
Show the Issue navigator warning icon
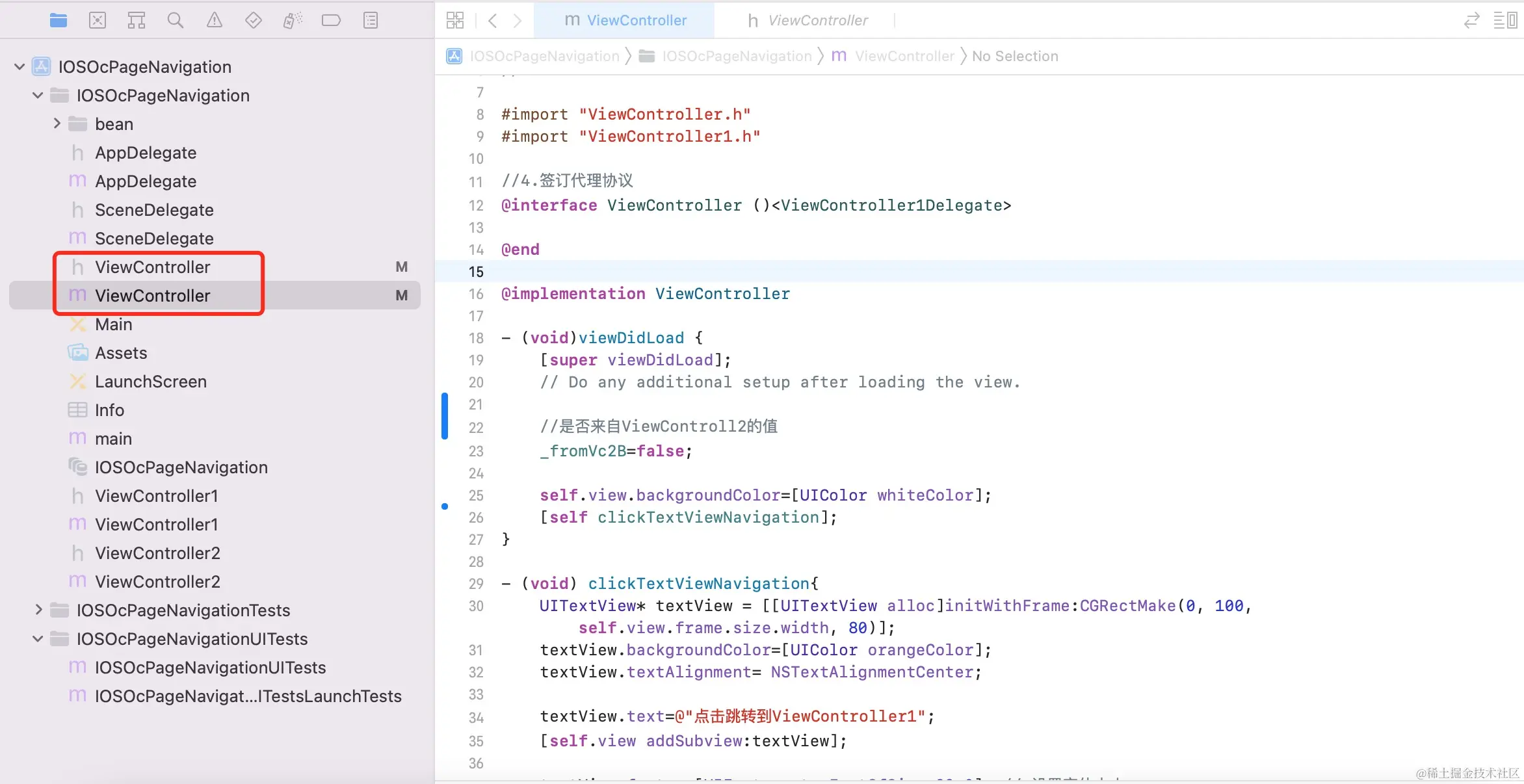pyautogui.click(x=215, y=21)
